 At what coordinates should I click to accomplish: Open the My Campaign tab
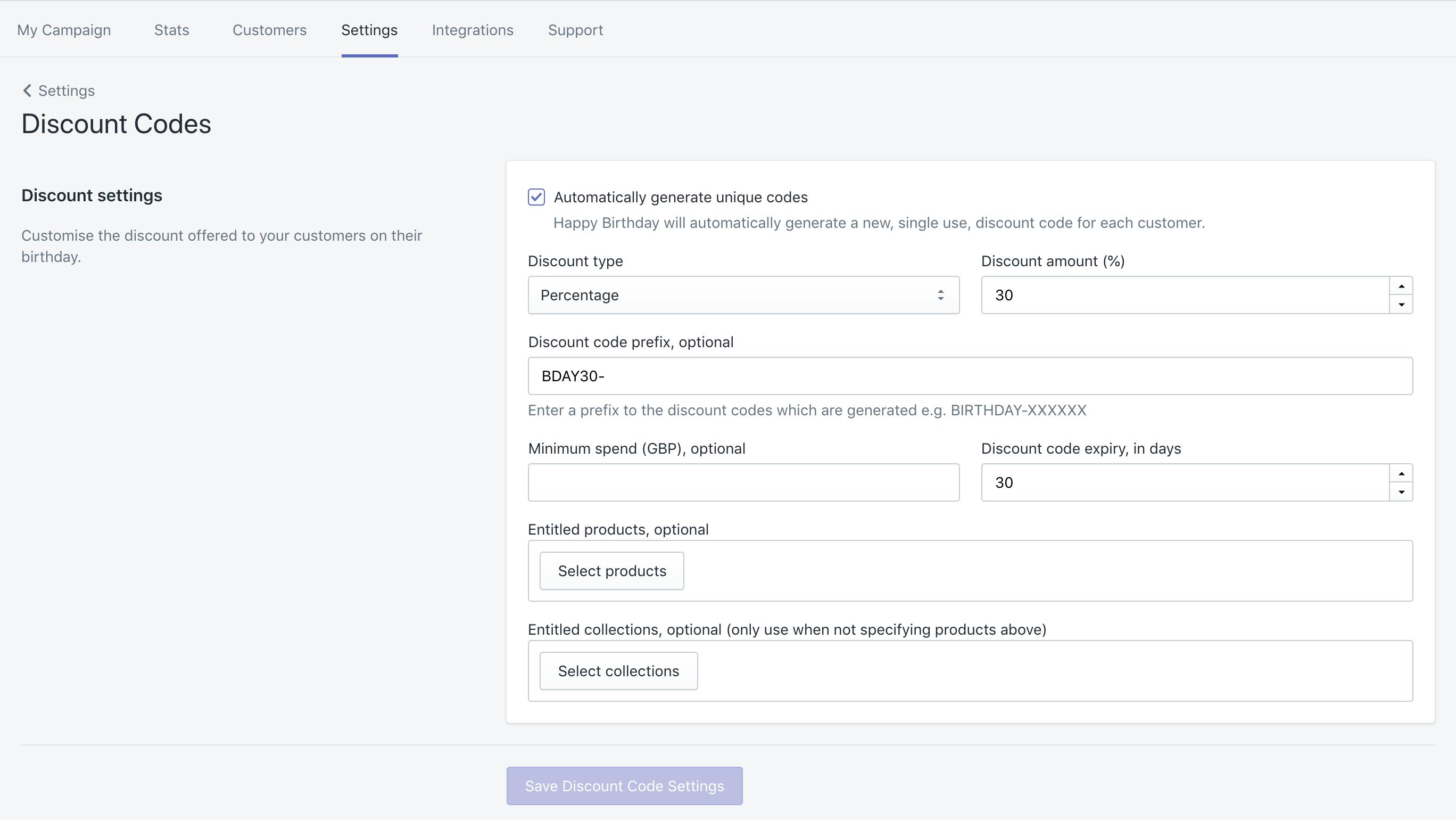tap(64, 30)
